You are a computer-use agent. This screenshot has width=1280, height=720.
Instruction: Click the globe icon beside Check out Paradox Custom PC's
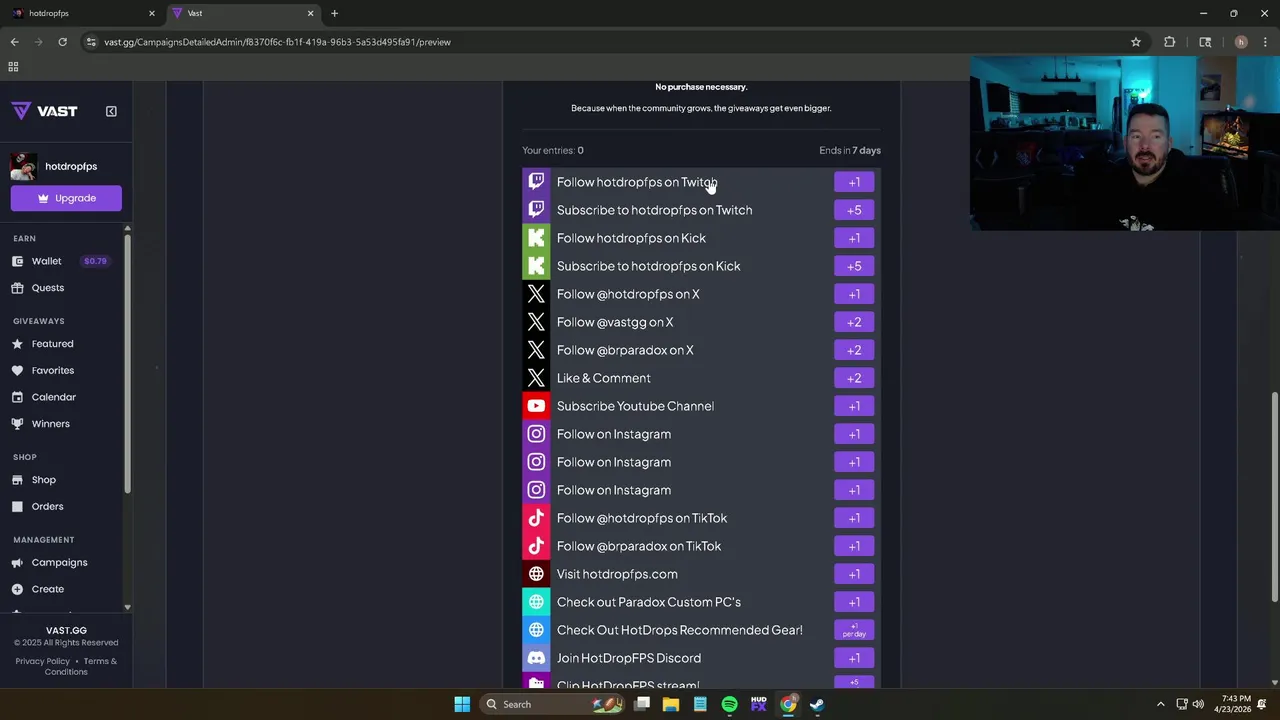pos(536,602)
